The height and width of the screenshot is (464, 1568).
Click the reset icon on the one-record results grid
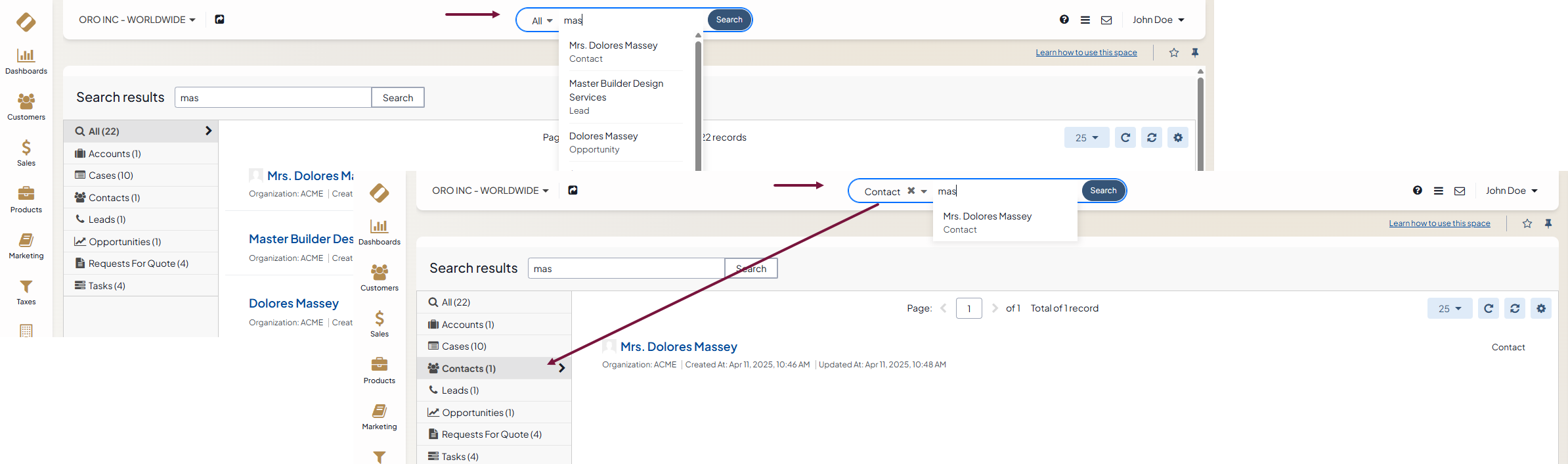pyautogui.click(x=1514, y=308)
